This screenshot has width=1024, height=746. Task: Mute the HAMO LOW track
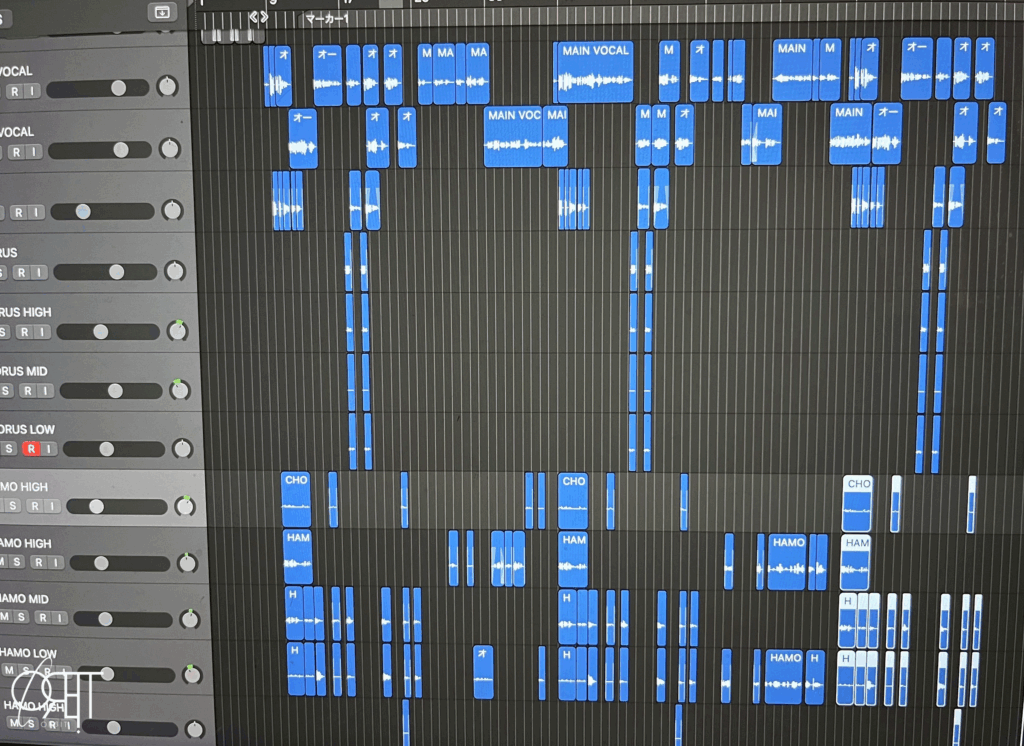pos(7,670)
